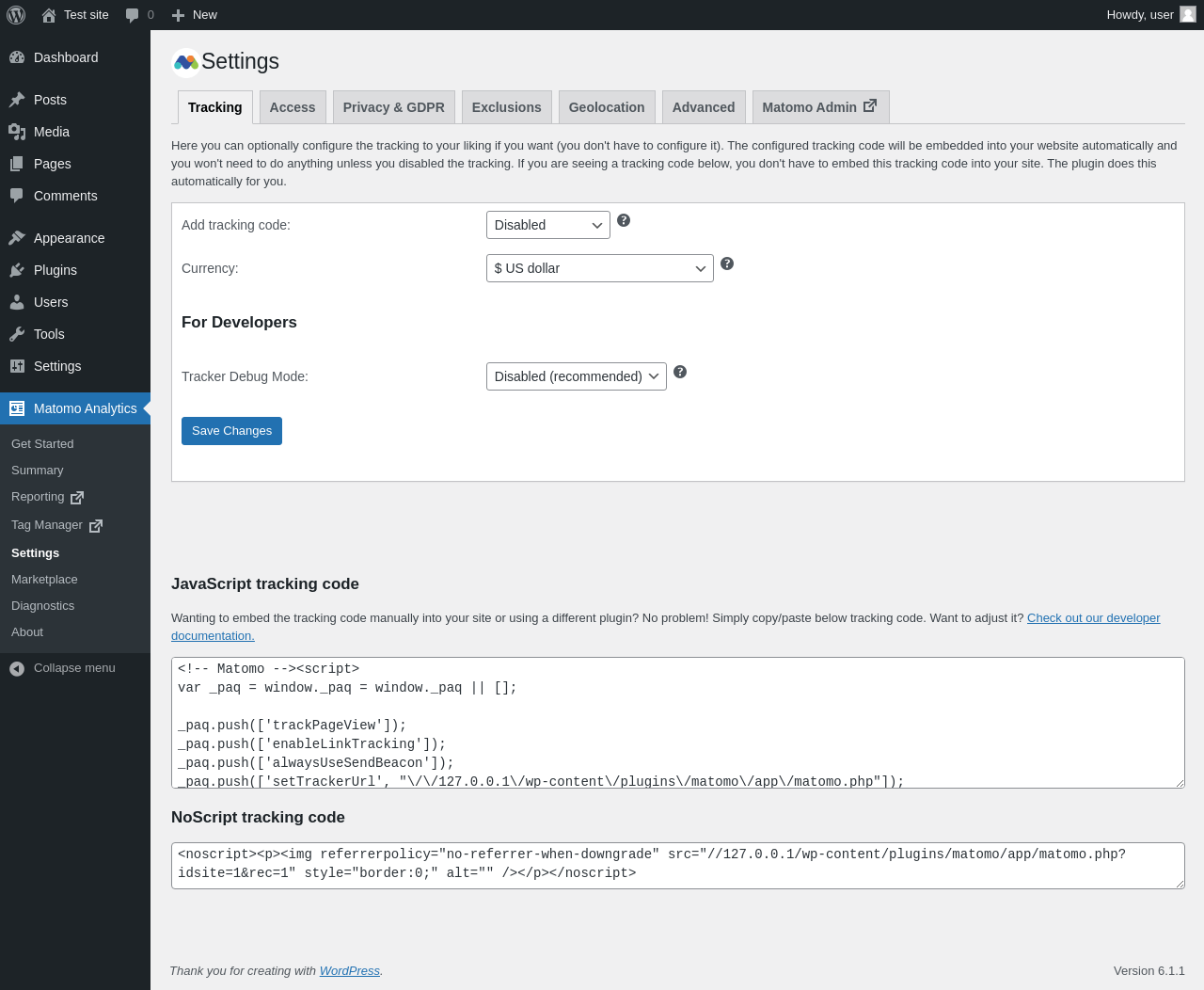Expand the Currency dropdown
This screenshot has height=990, width=1204.
click(x=599, y=268)
